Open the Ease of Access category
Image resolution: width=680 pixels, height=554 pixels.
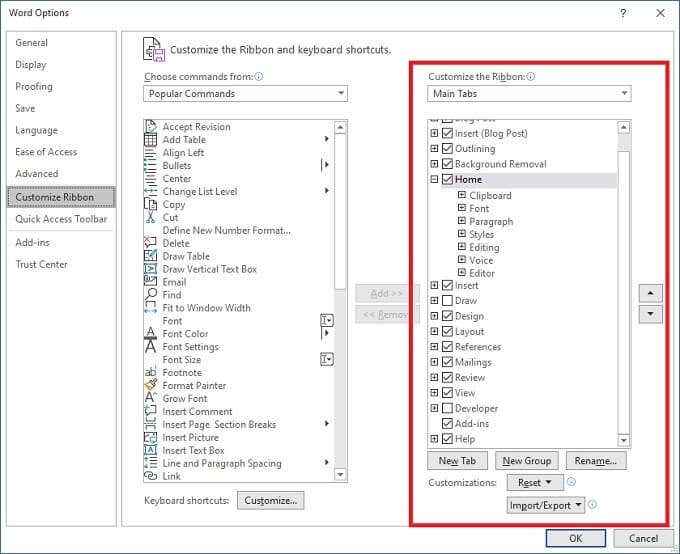coord(46,152)
